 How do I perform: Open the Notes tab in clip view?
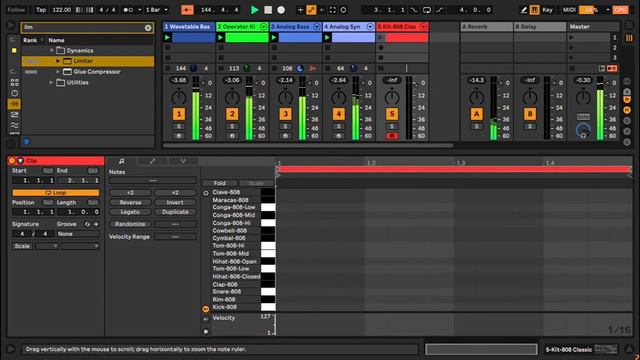(122, 162)
